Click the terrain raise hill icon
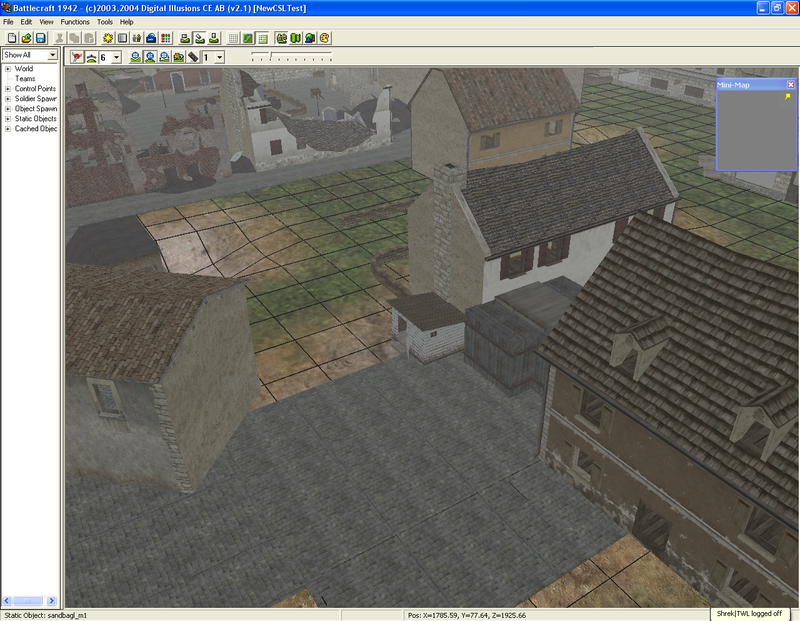800x621 pixels. [x=91, y=57]
